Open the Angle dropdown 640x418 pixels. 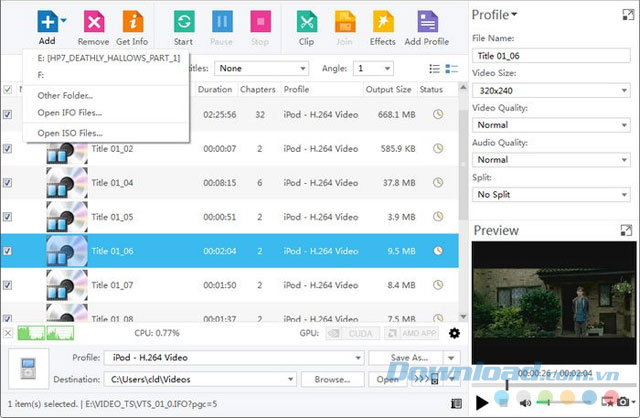point(371,68)
